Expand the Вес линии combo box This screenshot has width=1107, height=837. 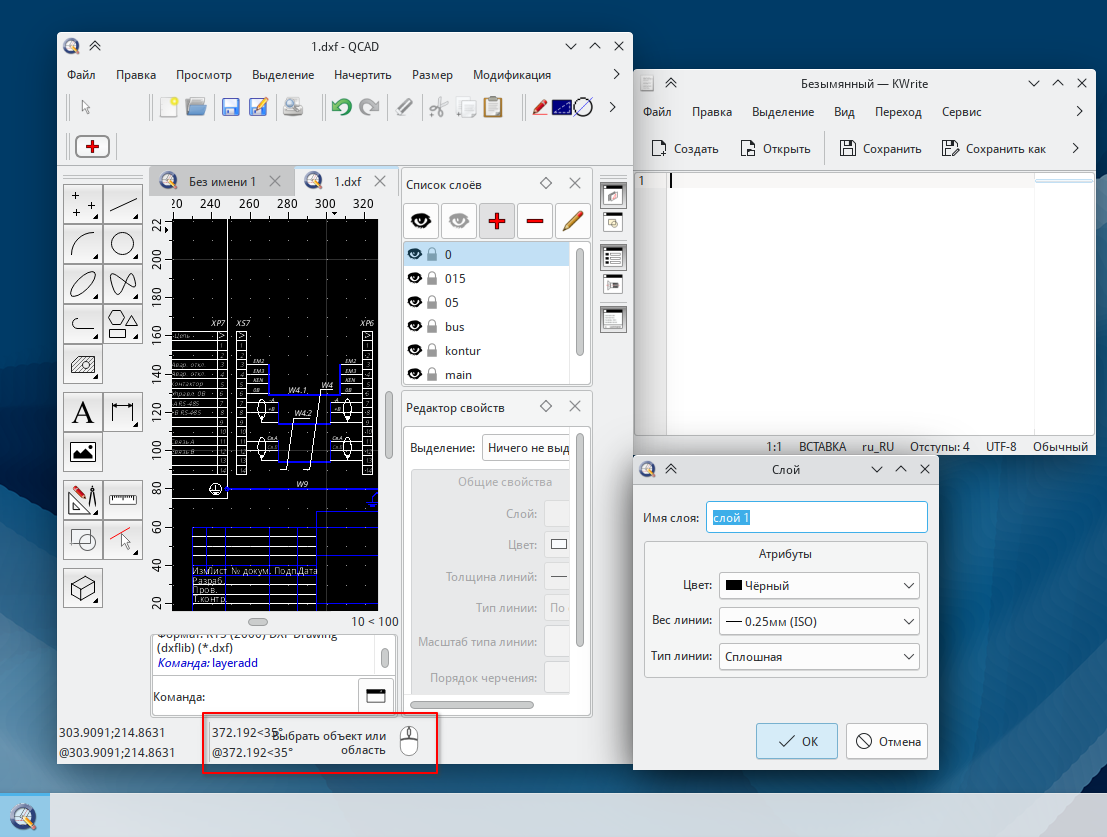(x=819, y=621)
